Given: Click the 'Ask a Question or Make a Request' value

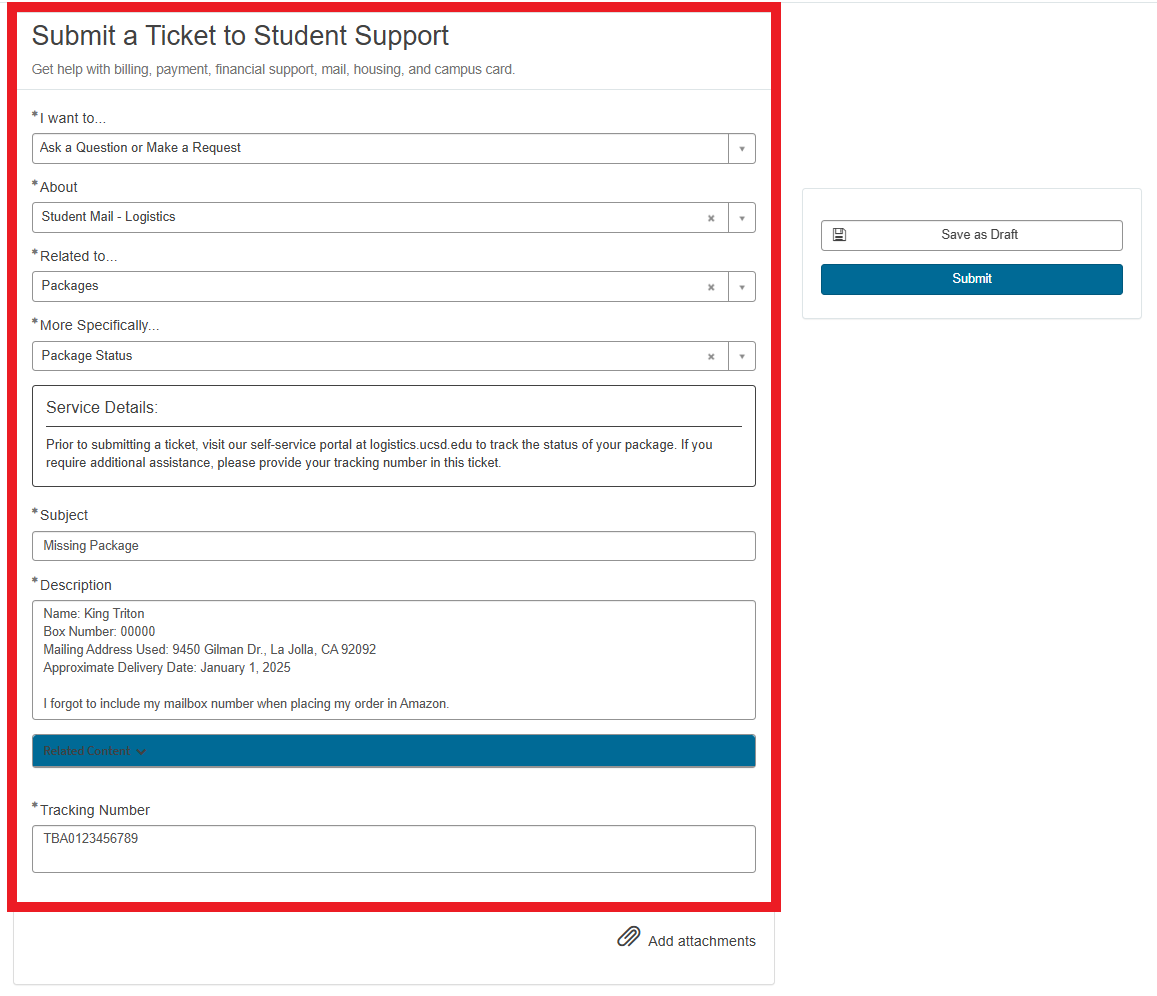Looking at the screenshot, I should (x=141, y=148).
